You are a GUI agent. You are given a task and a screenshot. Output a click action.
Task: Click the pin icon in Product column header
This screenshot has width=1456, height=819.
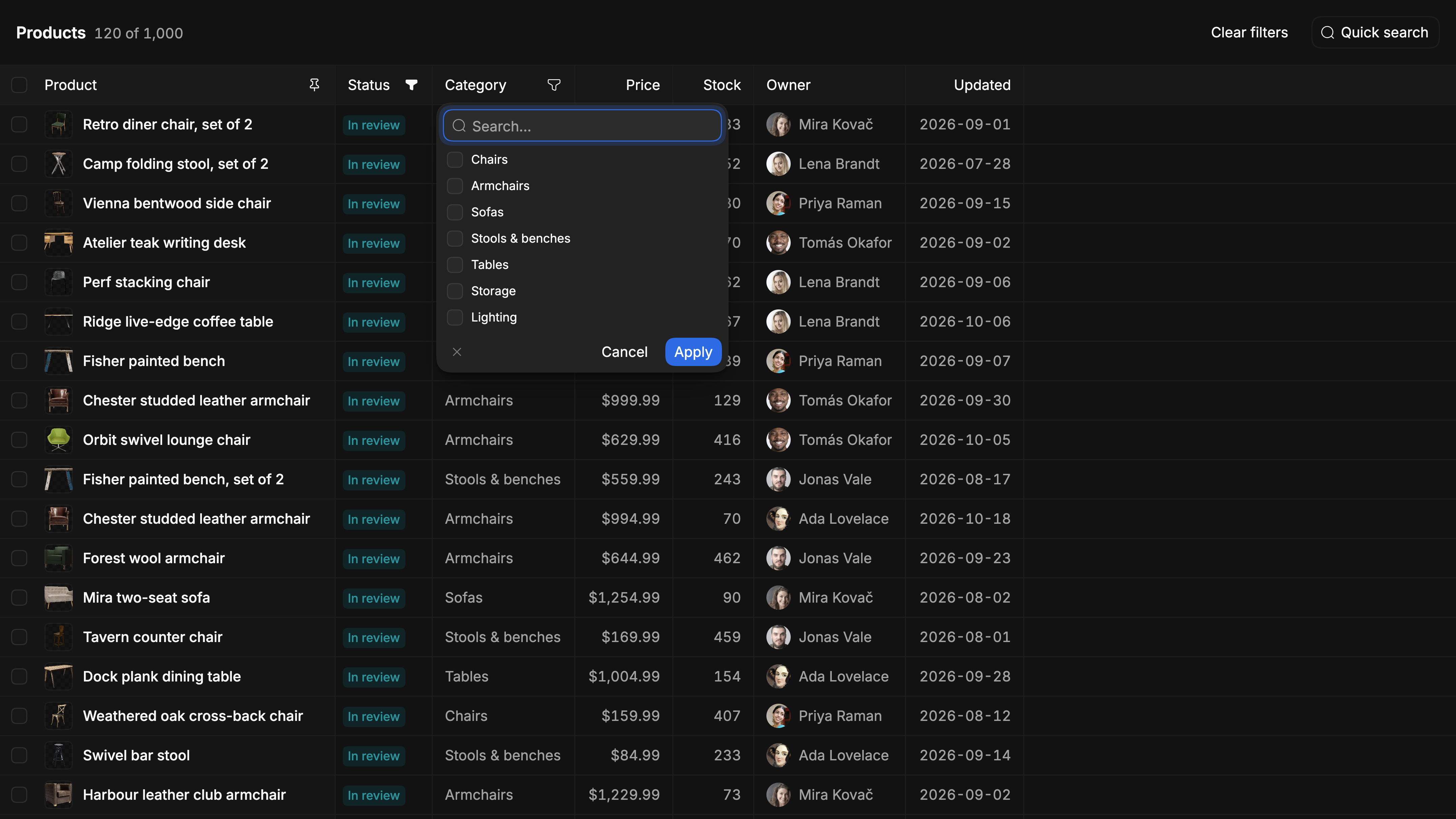point(314,85)
